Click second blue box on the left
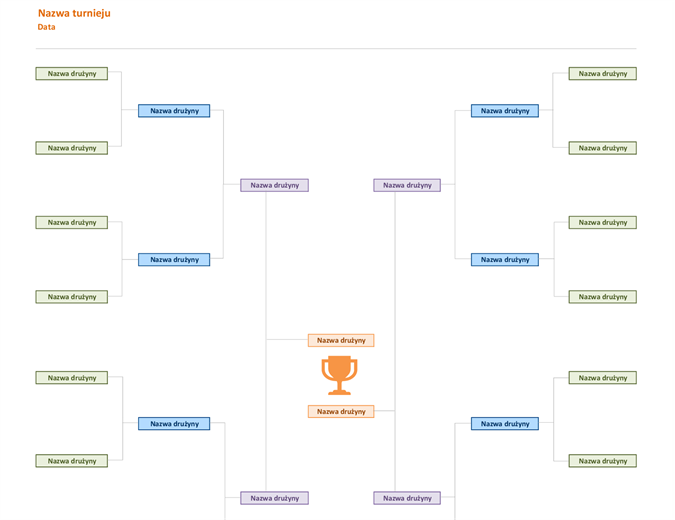The height and width of the screenshot is (520, 675). (174, 260)
